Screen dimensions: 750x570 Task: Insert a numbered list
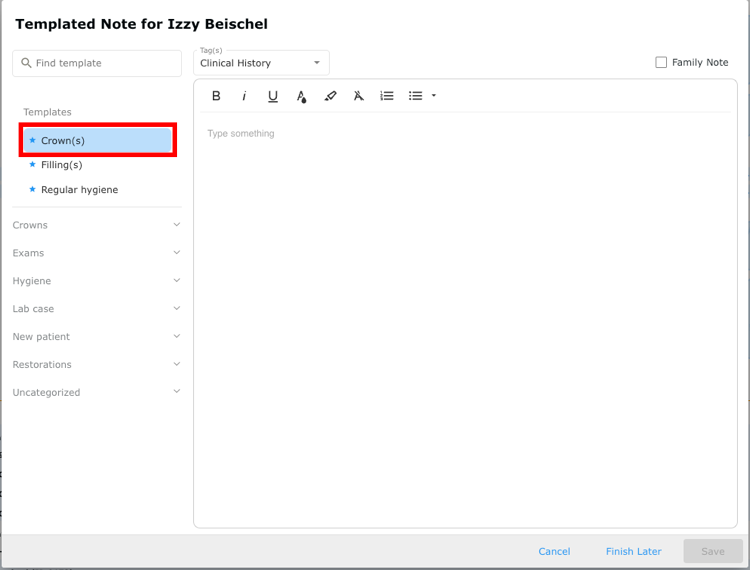pyautogui.click(x=386, y=96)
